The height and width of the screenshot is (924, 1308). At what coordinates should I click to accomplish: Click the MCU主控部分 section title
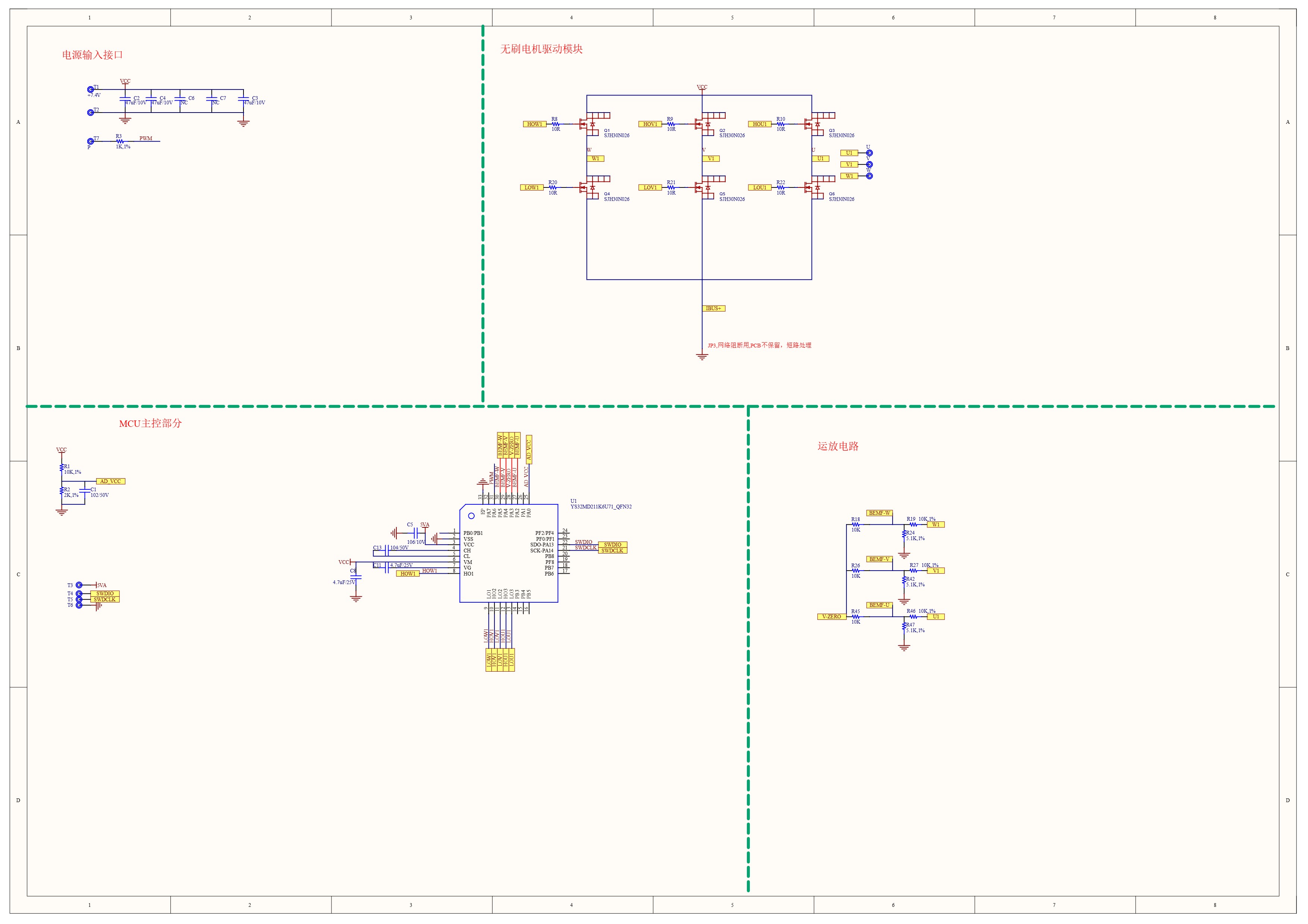point(150,423)
